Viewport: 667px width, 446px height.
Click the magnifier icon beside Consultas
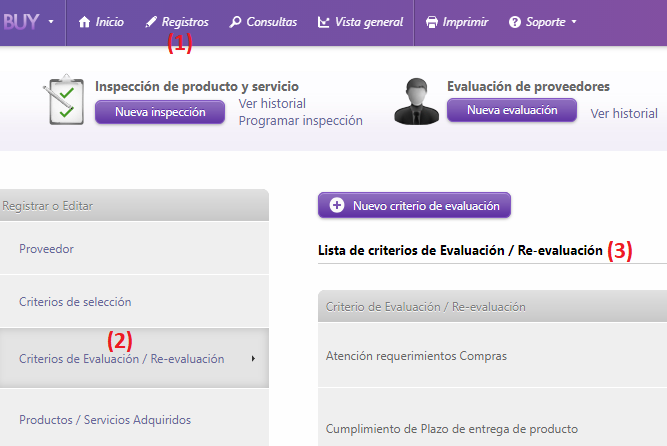[235, 22]
